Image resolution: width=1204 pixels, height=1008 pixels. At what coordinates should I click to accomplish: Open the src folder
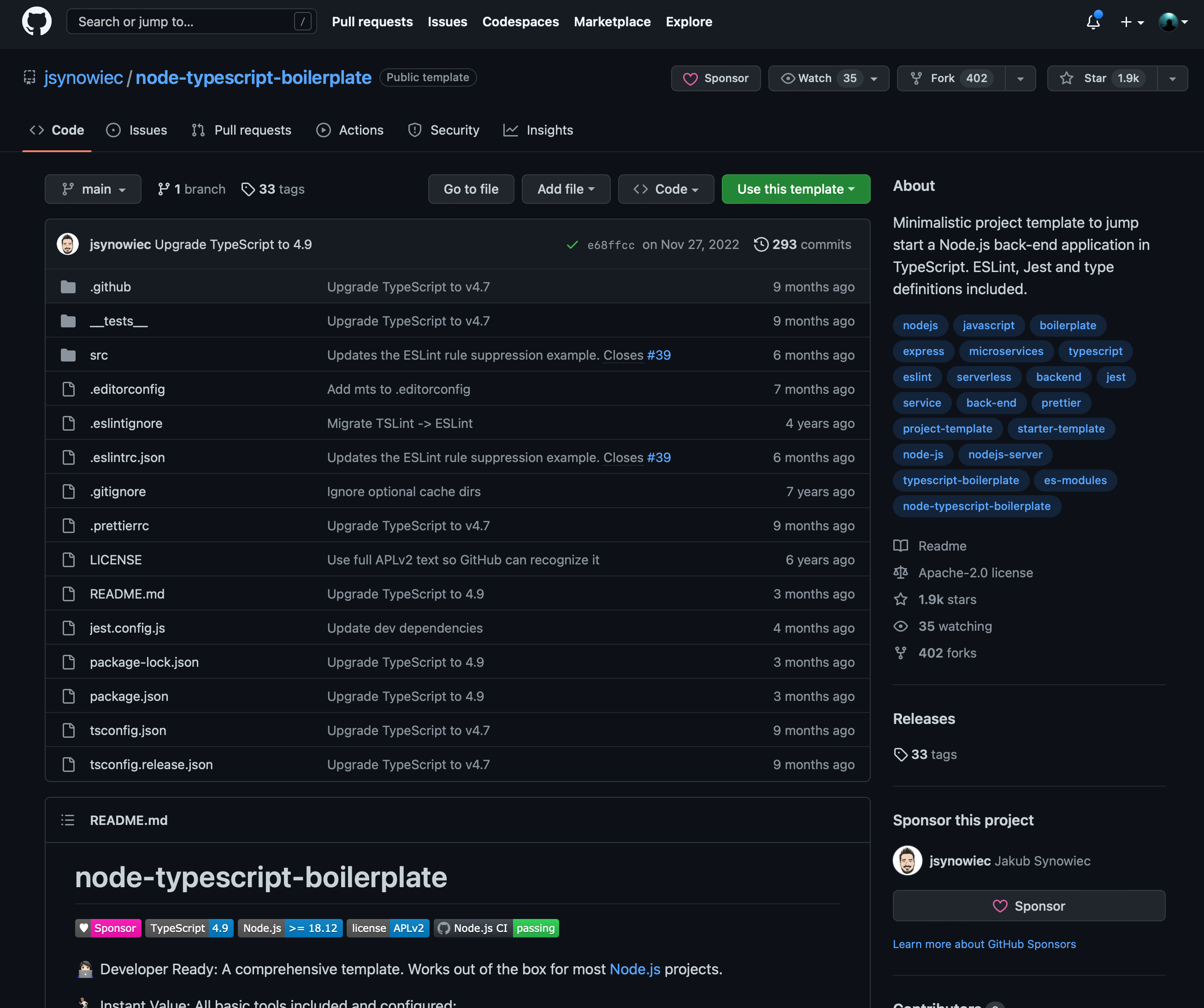[x=99, y=355]
